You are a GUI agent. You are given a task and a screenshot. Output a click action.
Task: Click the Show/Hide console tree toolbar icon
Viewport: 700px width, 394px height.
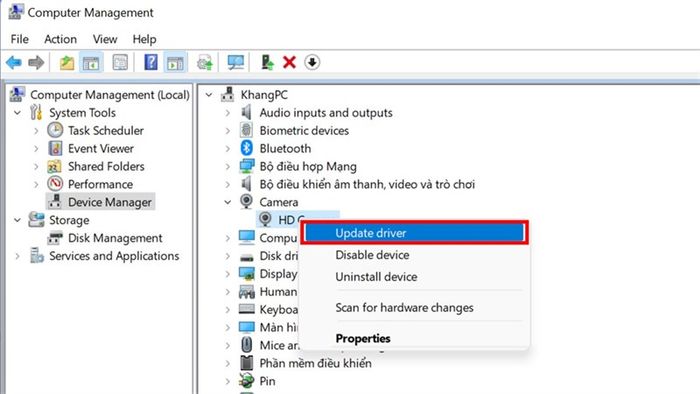pyautogui.click(x=91, y=62)
